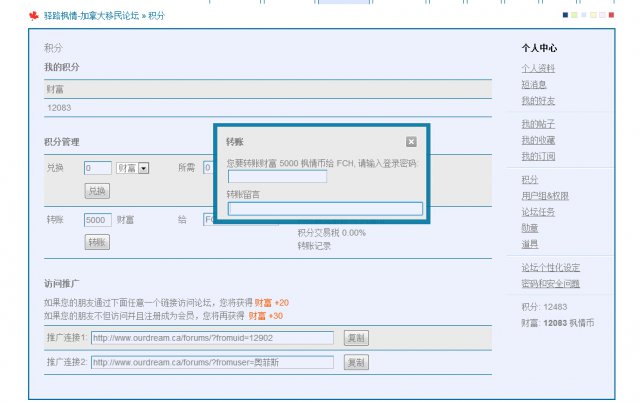The height and width of the screenshot is (403, 640).
Task: Open the 转账记录 link
Action: pos(314,246)
